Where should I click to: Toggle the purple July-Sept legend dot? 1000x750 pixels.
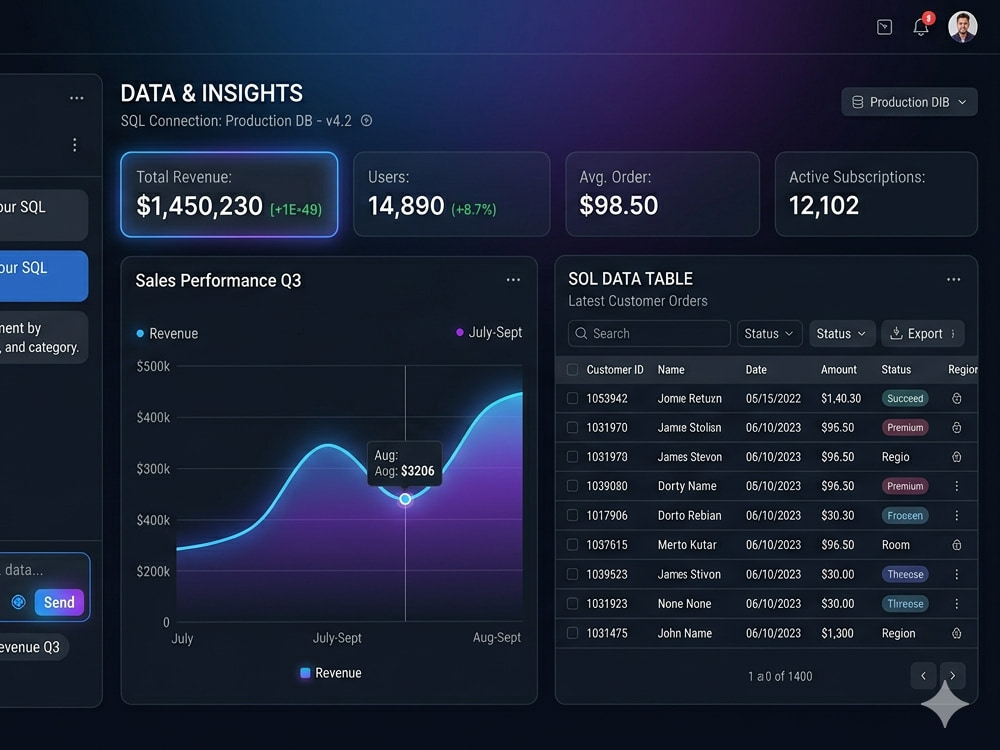[x=460, y=332]
